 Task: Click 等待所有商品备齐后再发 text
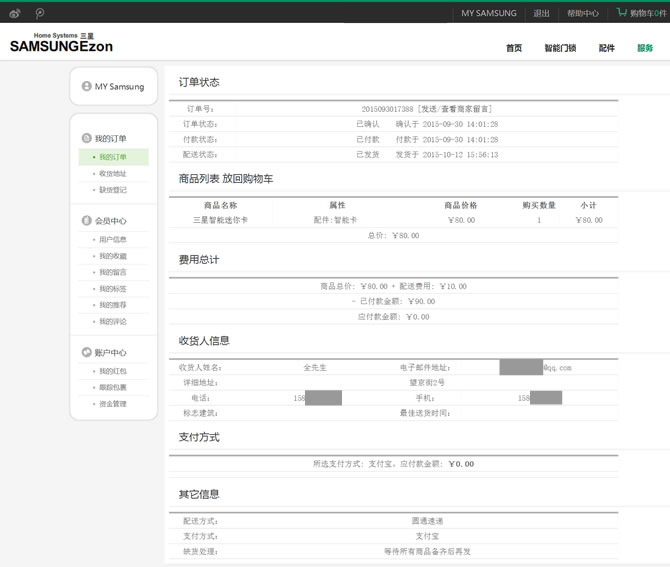(x=427, y=552)
